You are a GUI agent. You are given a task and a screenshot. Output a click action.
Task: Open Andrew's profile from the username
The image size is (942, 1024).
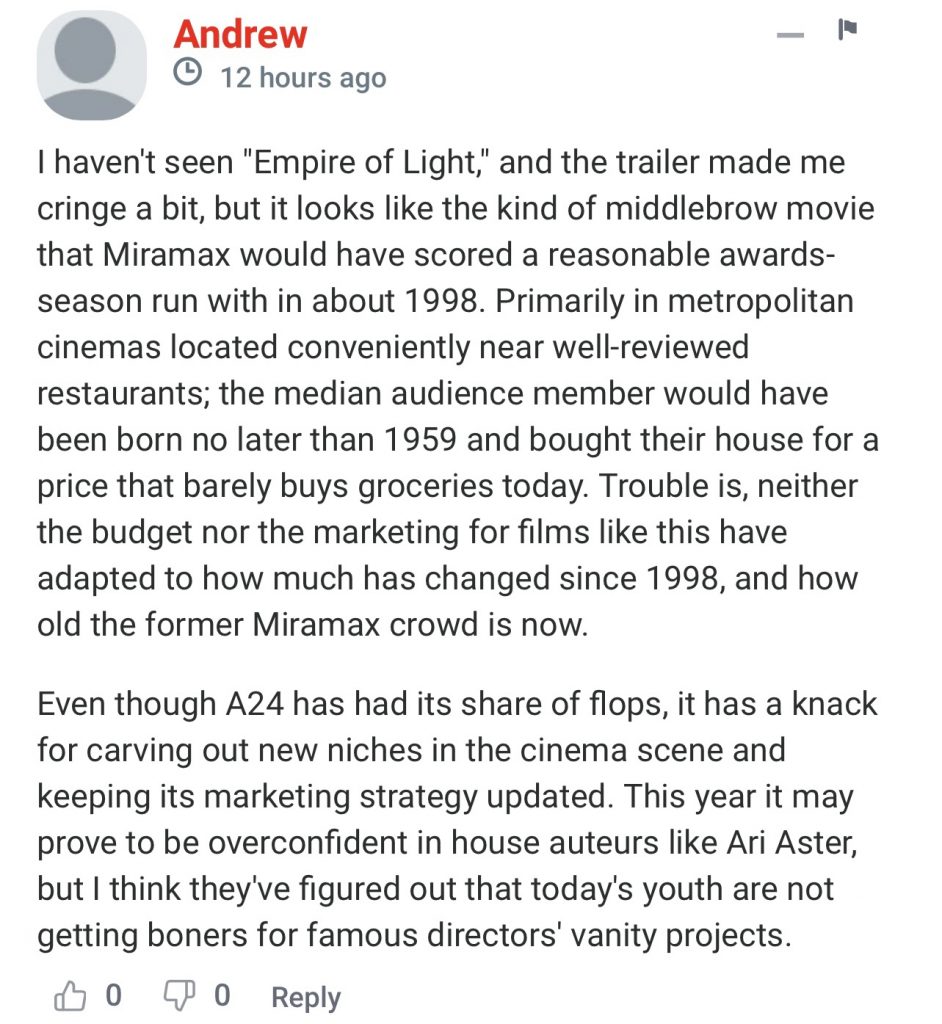pyautogui.click(x=240, y=34)
